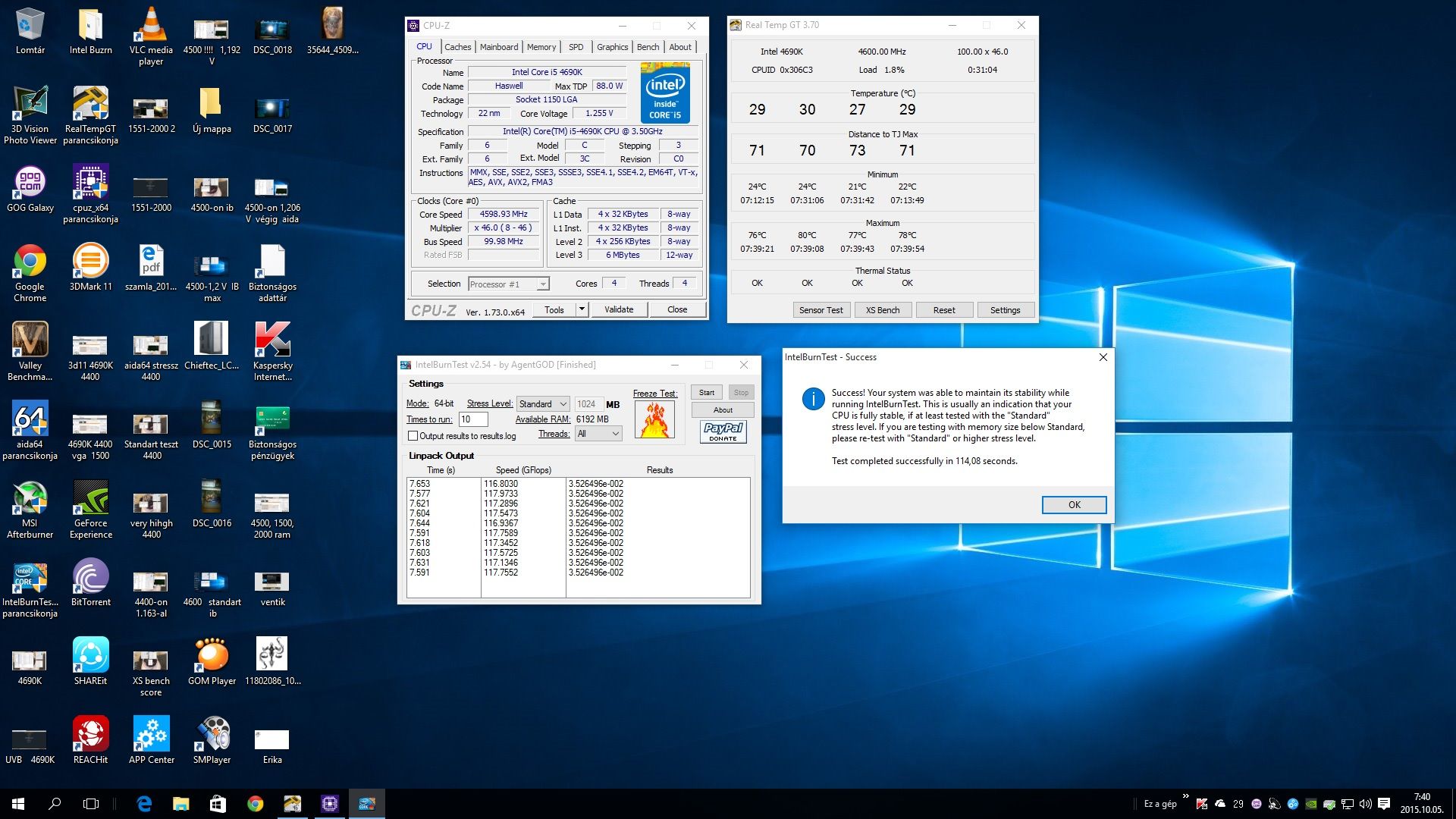Open Új mappa folder icon

(212, 110)
